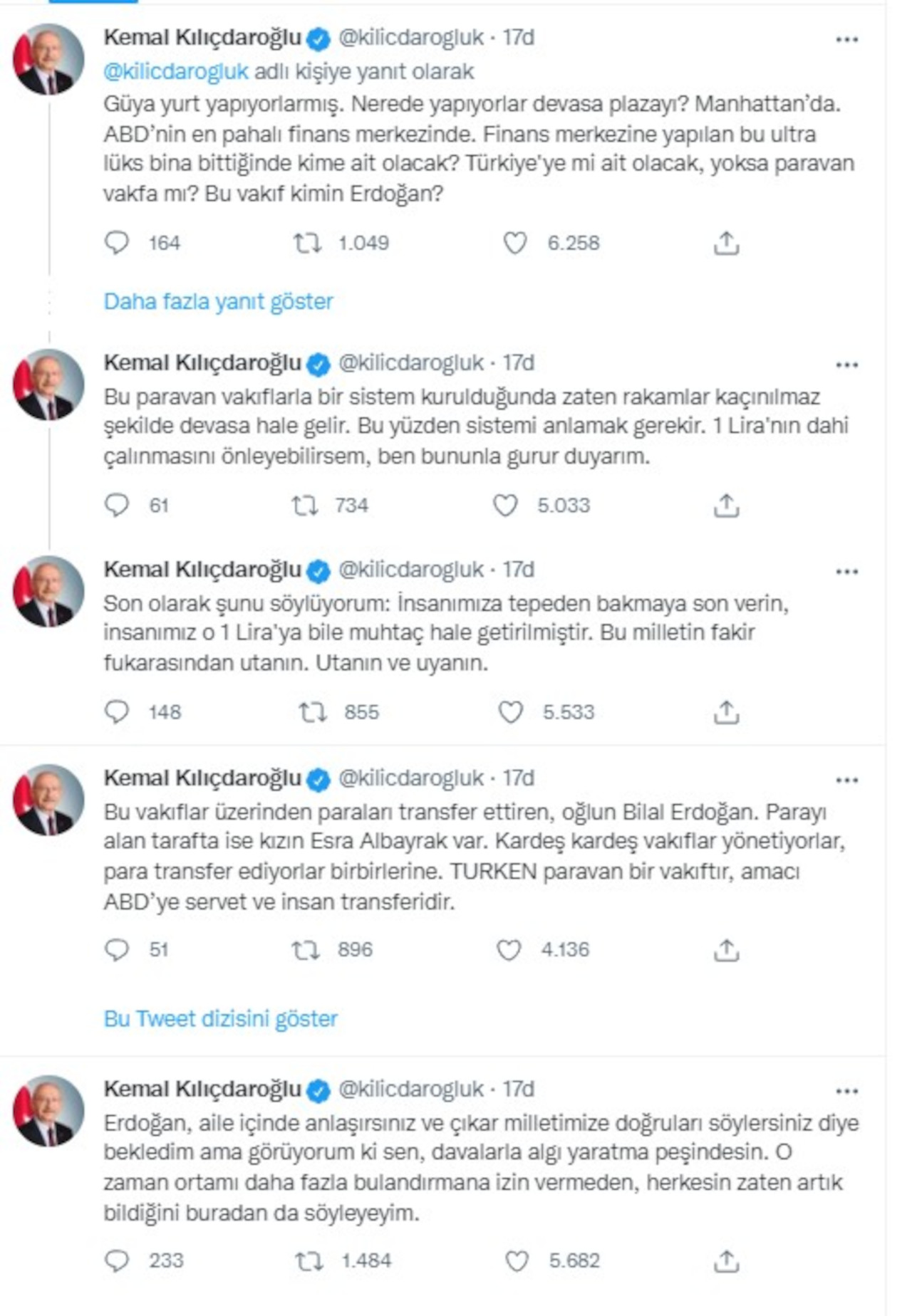Share the Manhattan plaza tweet
Viewport: 912px width, 1316px height.
click(726, 243)
